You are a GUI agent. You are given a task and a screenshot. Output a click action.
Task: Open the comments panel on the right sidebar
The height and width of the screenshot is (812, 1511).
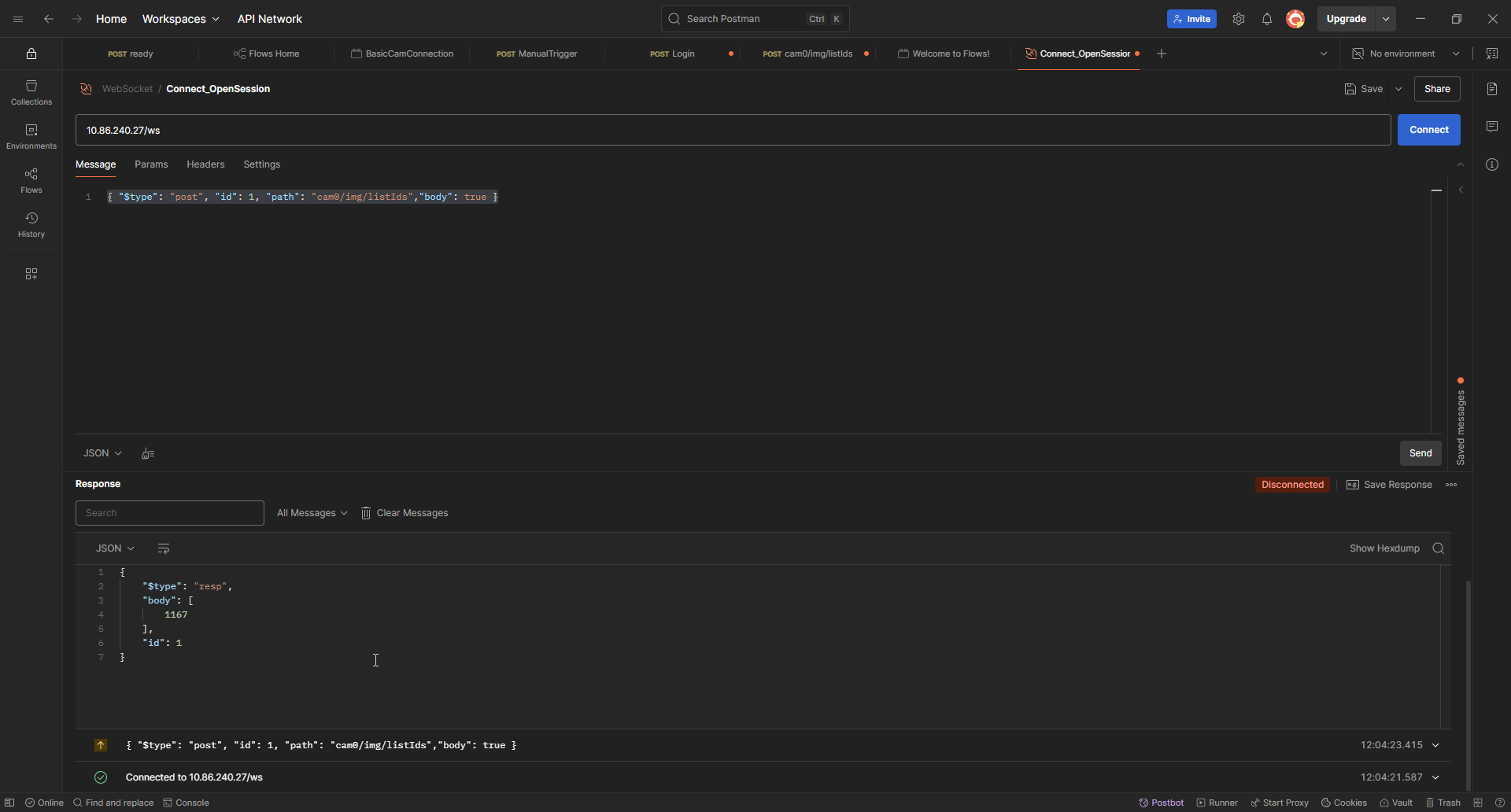pyautogui.click(x=1492, y=126)
